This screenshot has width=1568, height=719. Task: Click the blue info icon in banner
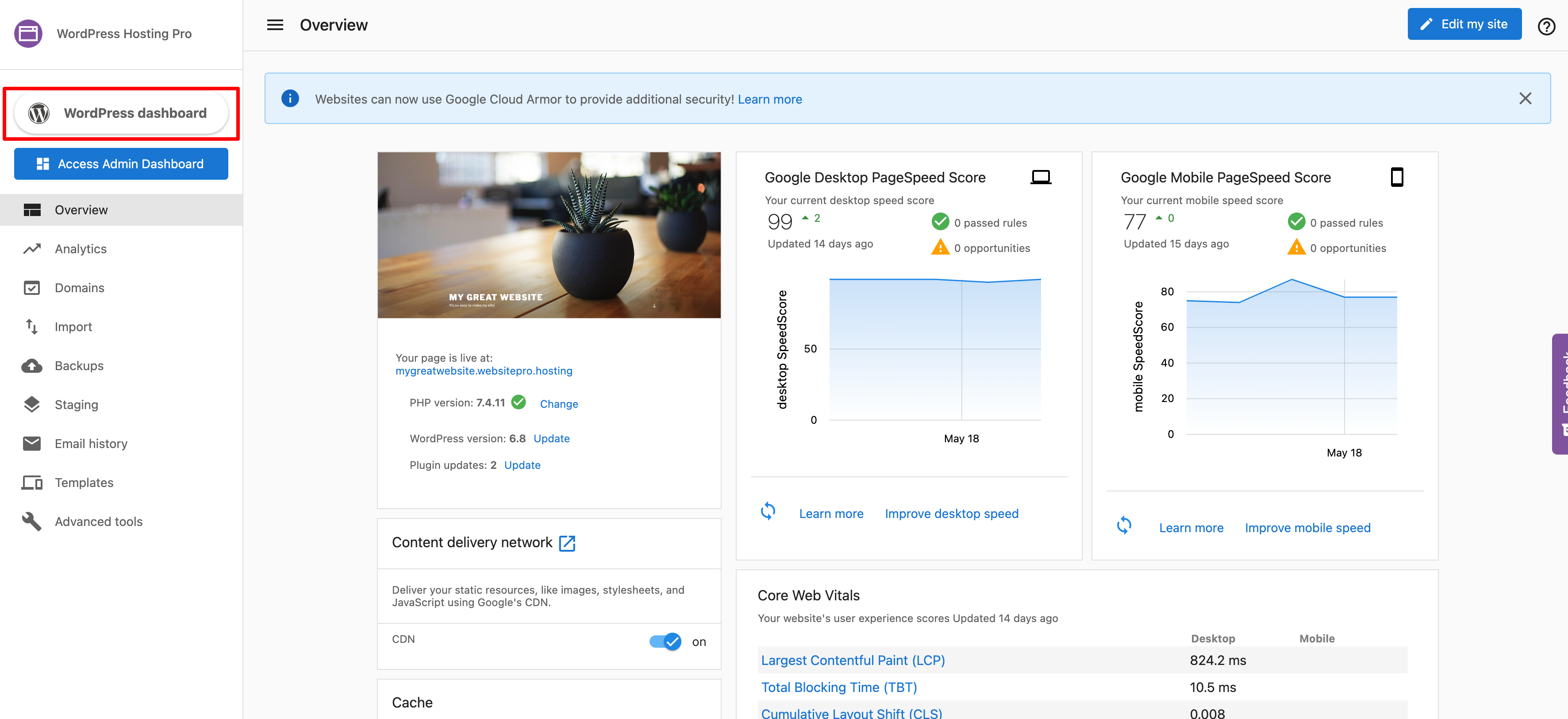(290, 99)
